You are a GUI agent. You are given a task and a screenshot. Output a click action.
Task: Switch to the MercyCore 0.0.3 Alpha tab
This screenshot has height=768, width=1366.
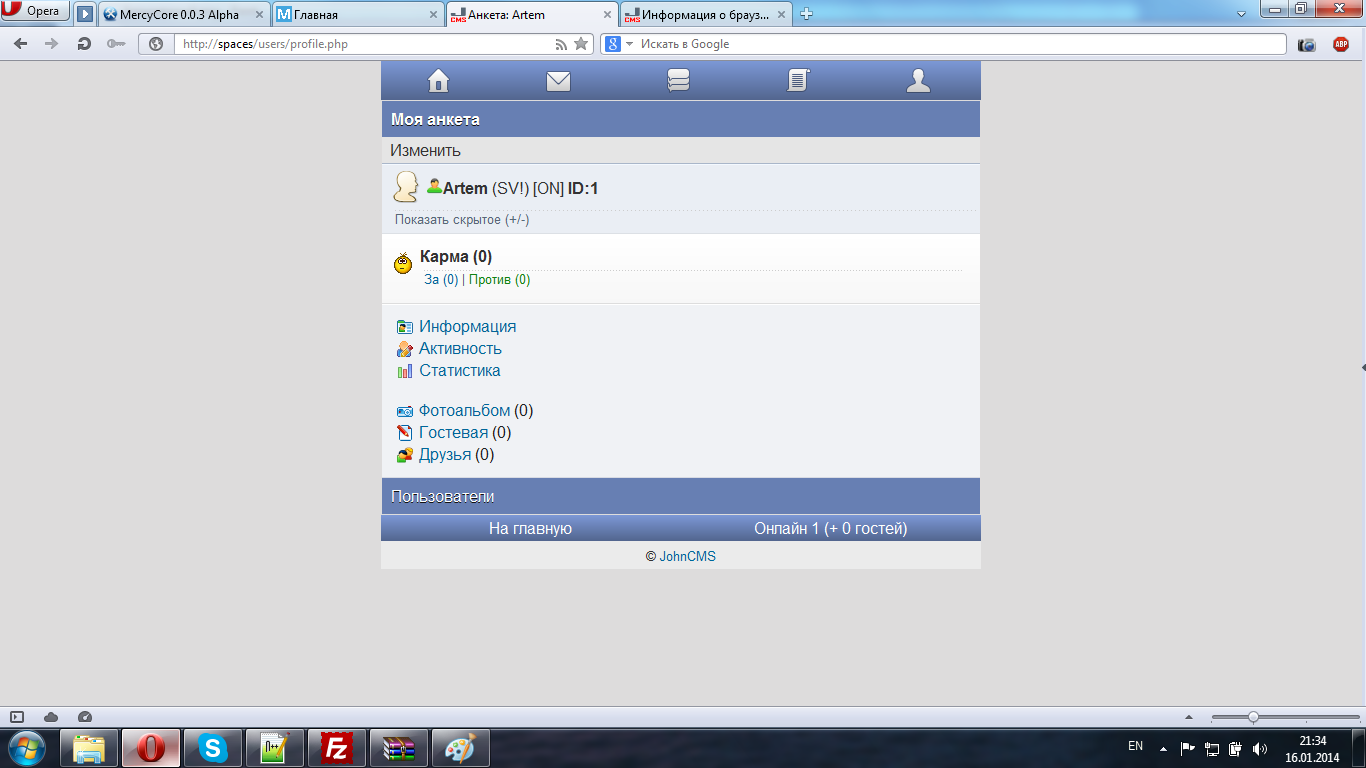tap(180, 15)
